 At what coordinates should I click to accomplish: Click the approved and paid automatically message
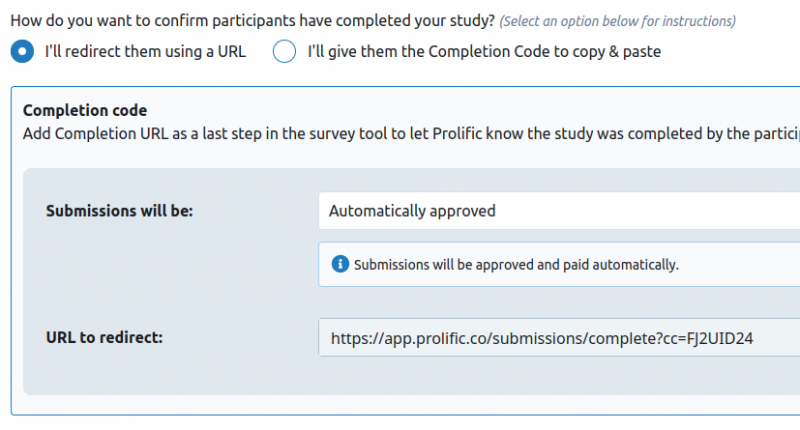pyautogui.click(x=517, y=265)
